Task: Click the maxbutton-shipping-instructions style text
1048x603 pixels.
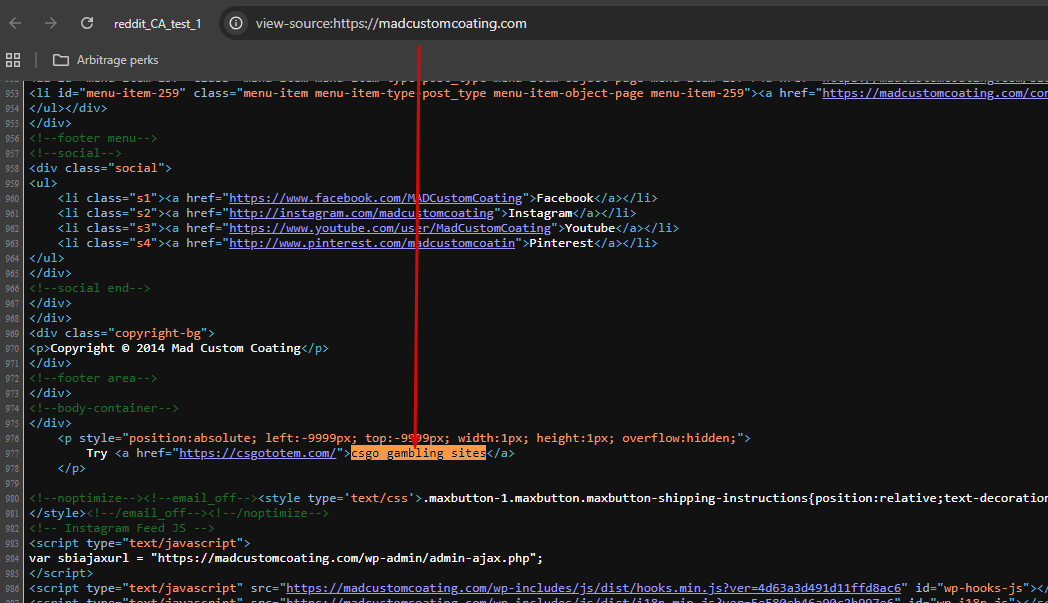Action: tap(735, 498)
